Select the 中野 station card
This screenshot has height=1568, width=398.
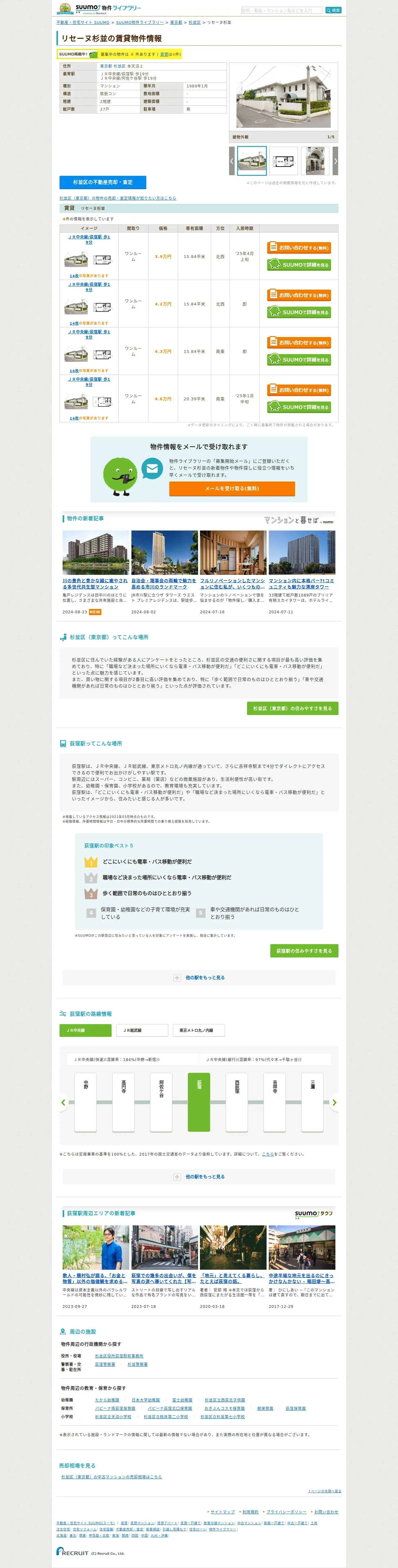click(86, 1102)
